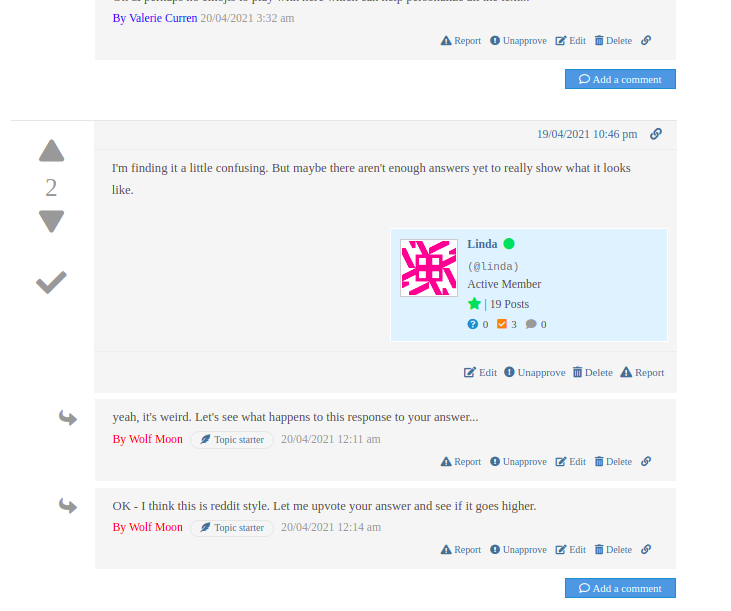Open Linda's profile name link
This screenshot has width=731, height=611.
click(482, 244)
